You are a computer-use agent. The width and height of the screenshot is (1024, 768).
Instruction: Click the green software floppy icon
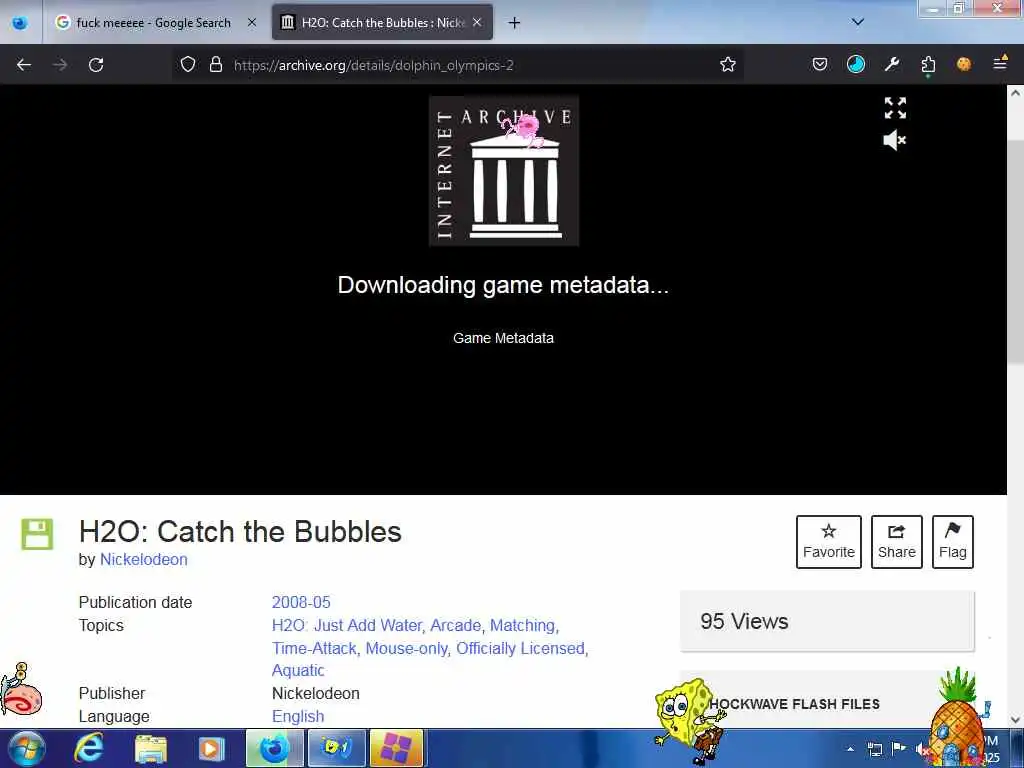[x=37, y=534]
